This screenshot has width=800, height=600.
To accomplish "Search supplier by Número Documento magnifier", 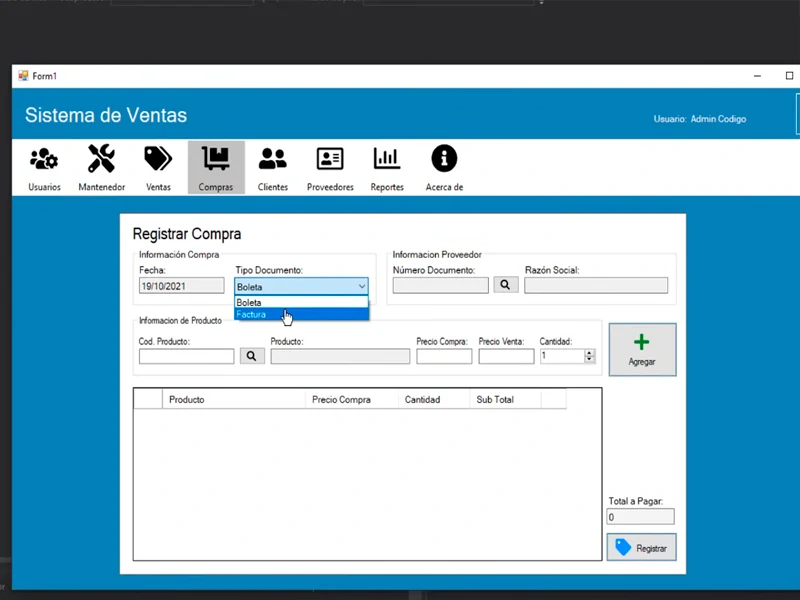I will [x=506, y=285].
